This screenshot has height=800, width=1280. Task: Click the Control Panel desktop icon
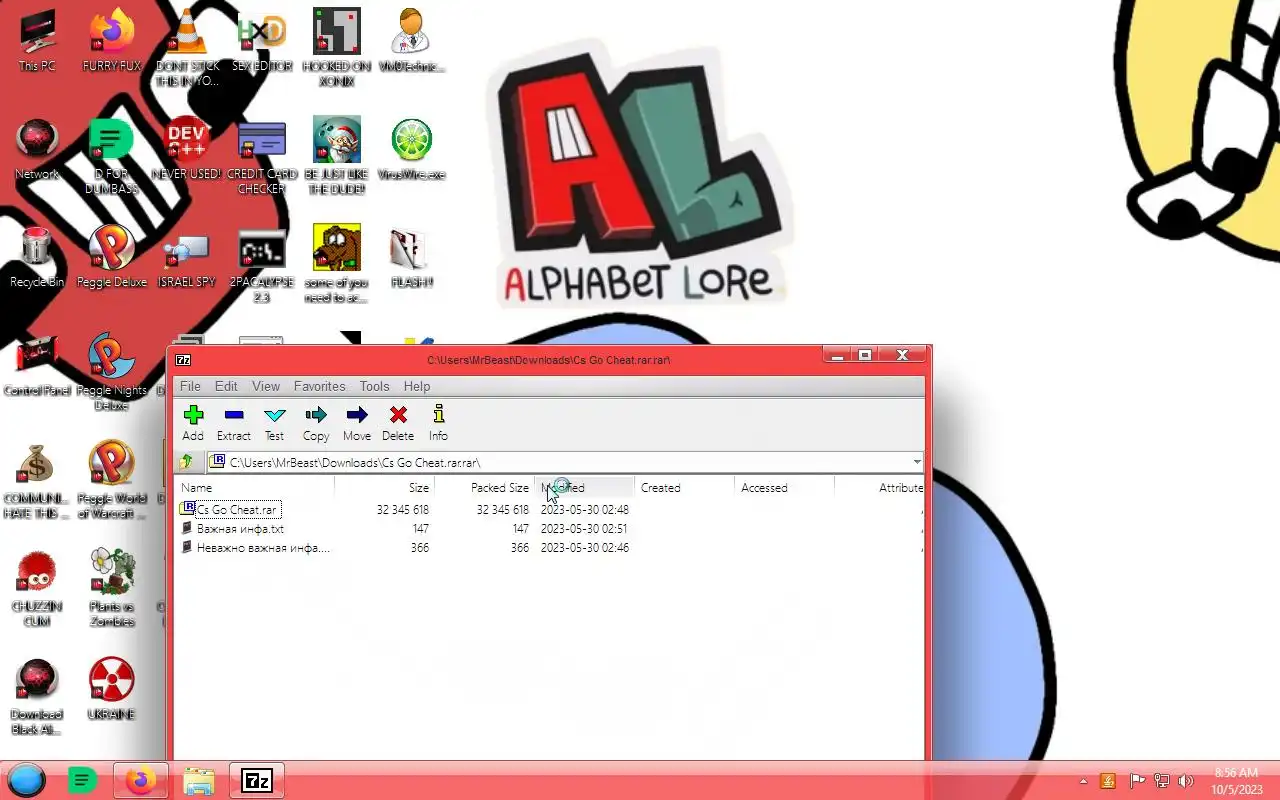(x=37, y=366)
